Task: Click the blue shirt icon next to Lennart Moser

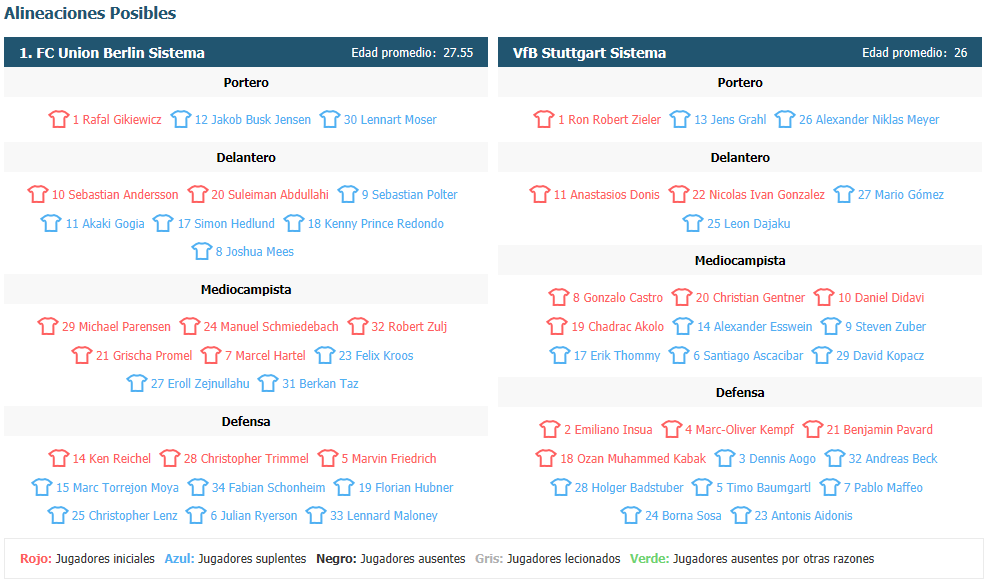Action: click(x=330, y=119)
